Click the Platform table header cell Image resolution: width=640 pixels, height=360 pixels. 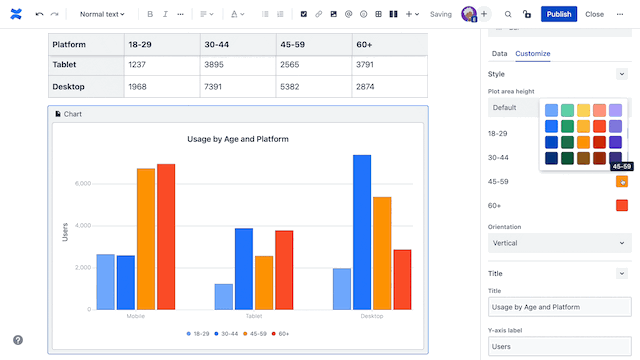point(86,44)
